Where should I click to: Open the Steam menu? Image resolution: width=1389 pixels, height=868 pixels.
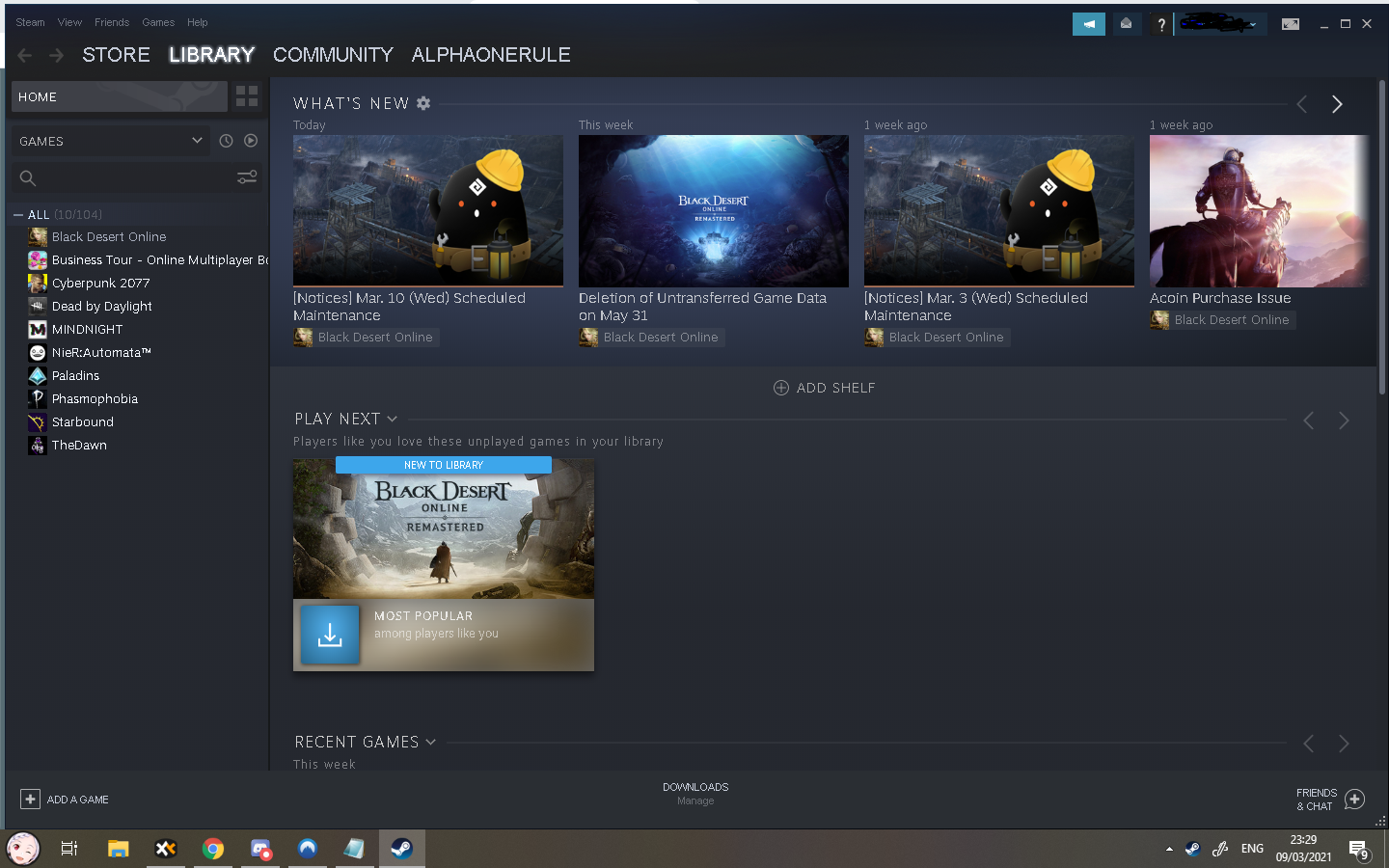tap(30, 22)
